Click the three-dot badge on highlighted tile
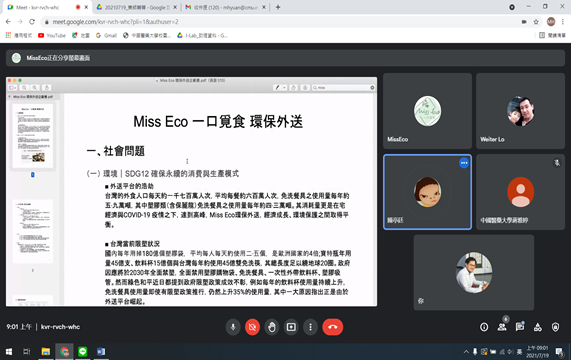The height and width of the screenshot is (360, 571). point(464,163)
